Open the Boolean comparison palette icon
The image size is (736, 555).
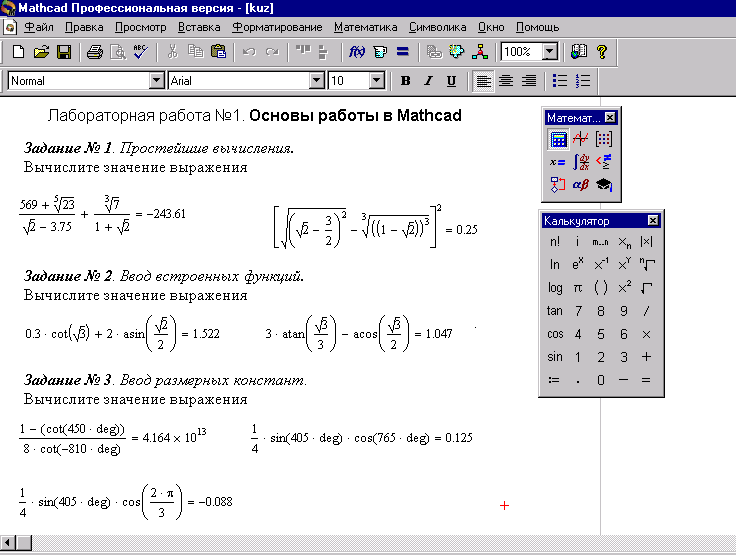click(604, 162)
